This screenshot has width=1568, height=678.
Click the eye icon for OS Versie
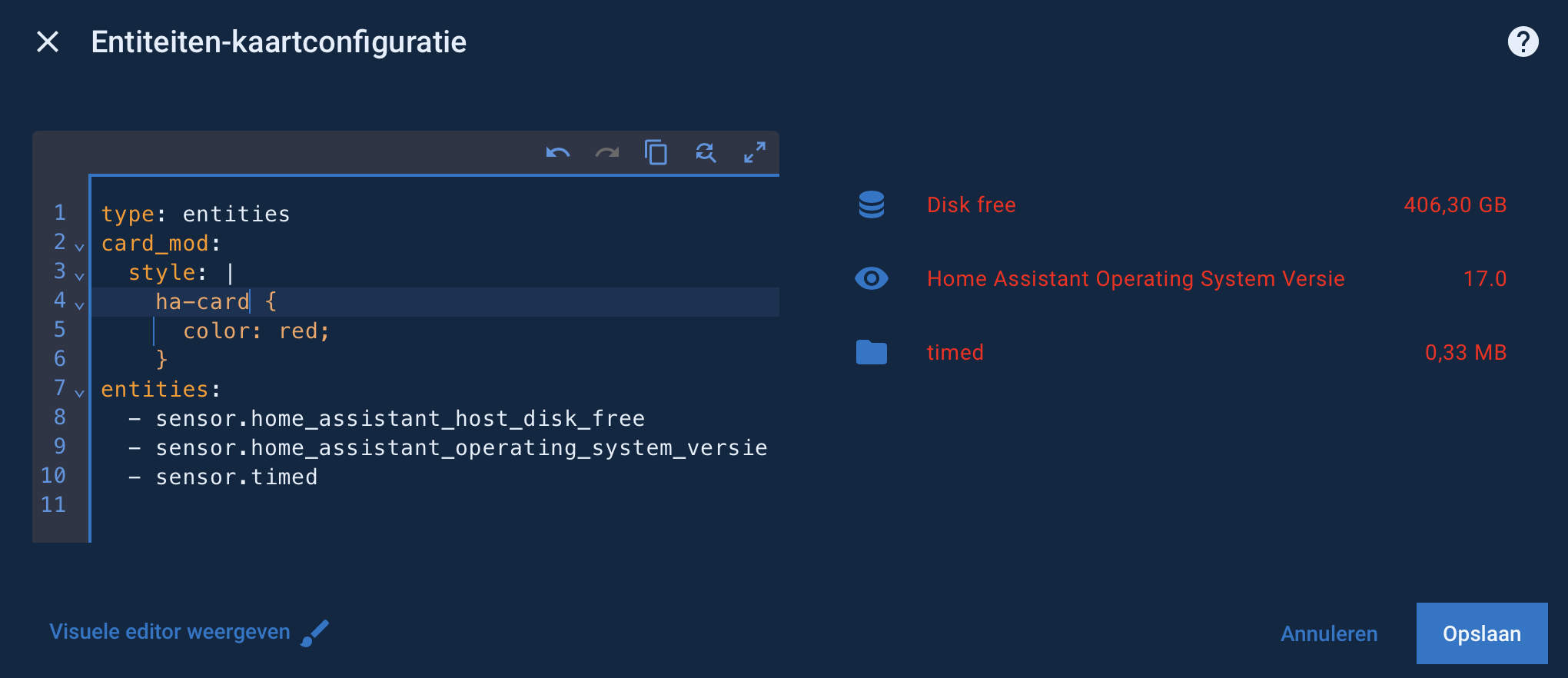[x=872, y=278]
